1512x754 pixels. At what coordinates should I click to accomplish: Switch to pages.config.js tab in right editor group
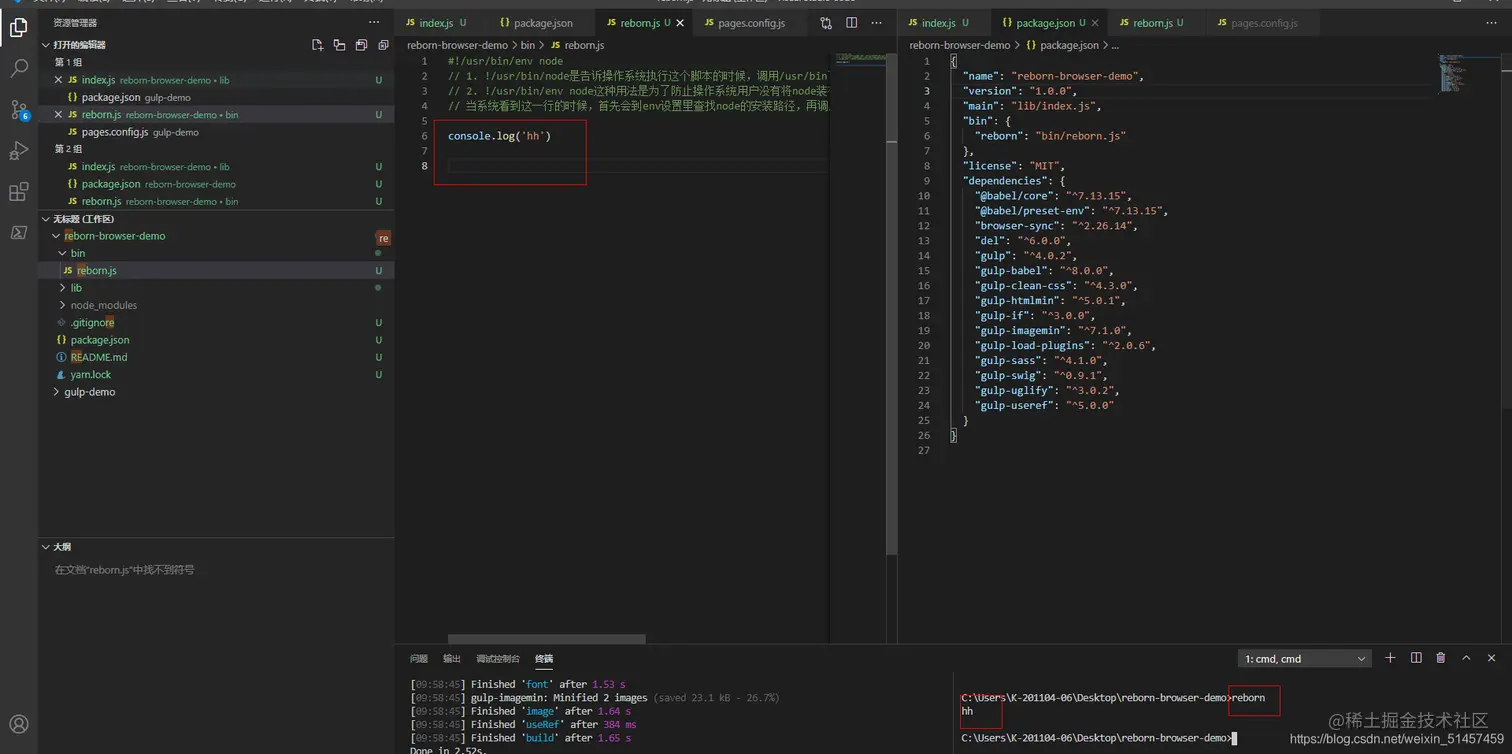[1264, 23]
